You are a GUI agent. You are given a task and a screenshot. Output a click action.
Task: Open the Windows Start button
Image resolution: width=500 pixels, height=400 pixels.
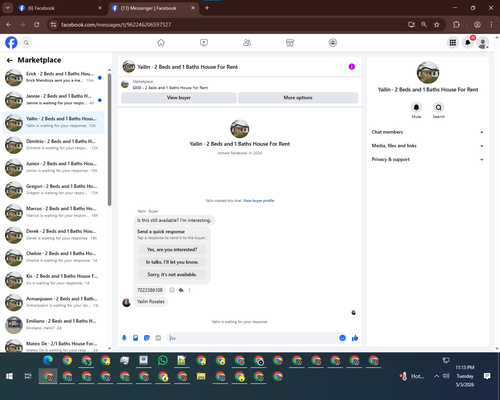tap(9, 376)
